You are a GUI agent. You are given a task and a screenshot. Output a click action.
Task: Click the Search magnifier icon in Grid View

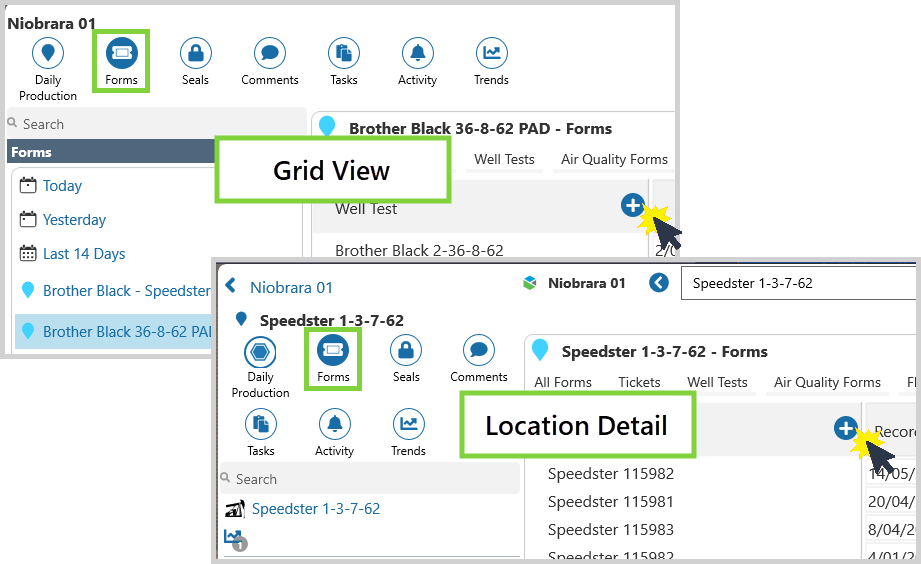12,123
